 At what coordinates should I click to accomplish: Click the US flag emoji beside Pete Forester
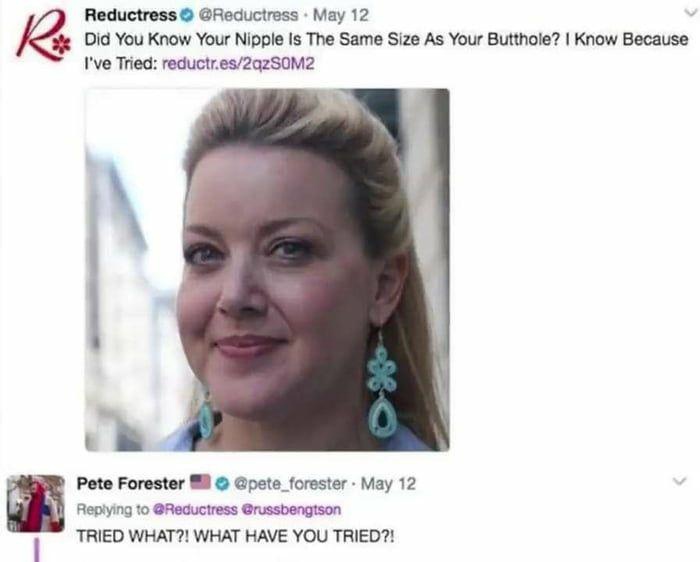point(200,482)
